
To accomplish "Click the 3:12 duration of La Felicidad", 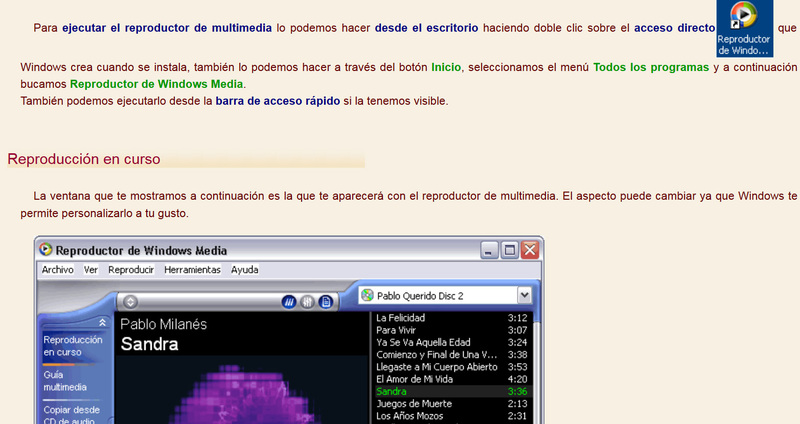I will point(517,318).
